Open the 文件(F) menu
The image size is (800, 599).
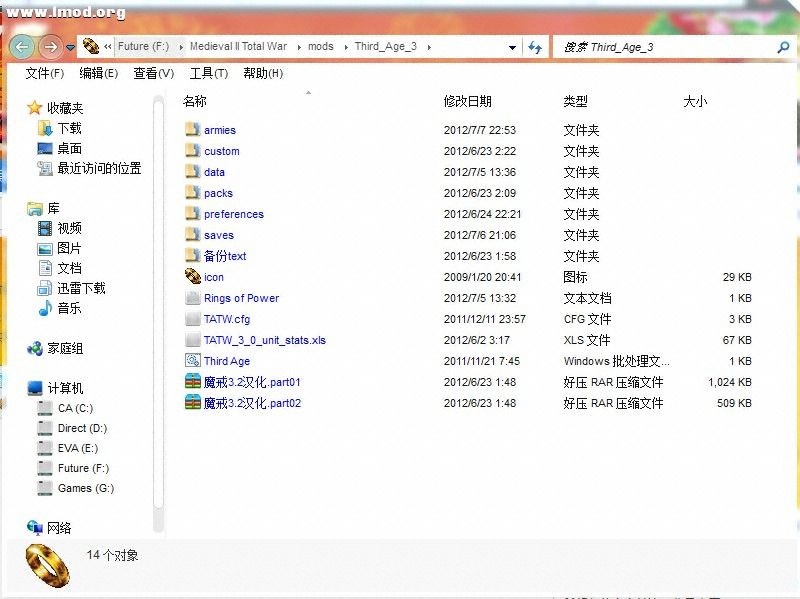[x=44, y=73]
